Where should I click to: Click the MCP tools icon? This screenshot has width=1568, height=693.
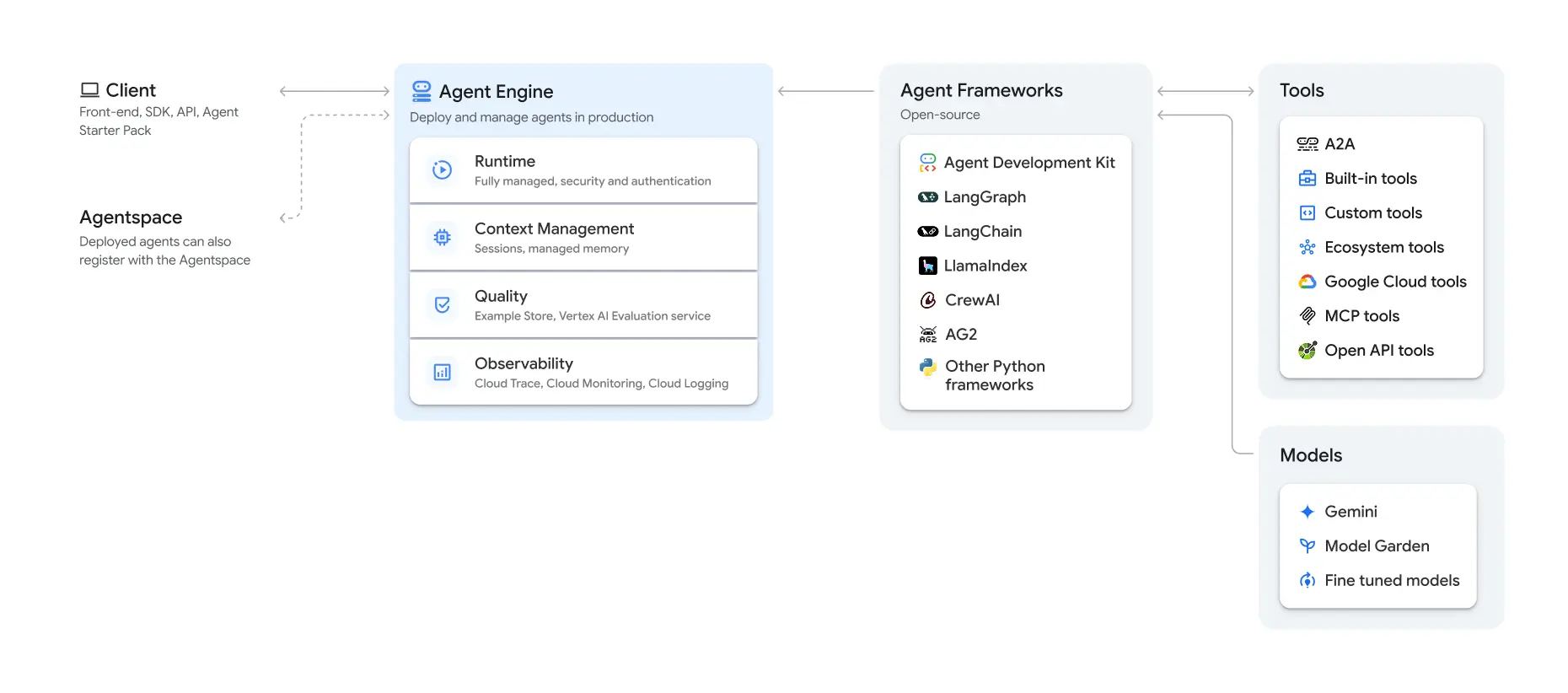point(1307,316)
